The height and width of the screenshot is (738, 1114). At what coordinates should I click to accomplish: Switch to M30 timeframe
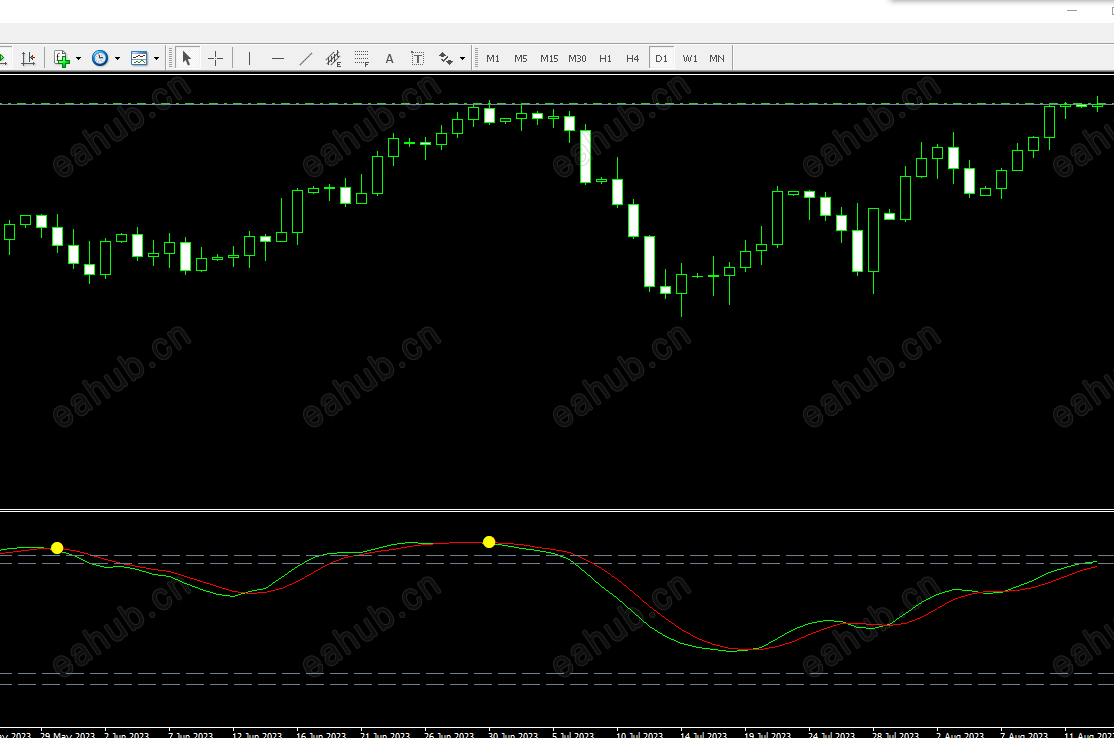(x=578, y=58)
